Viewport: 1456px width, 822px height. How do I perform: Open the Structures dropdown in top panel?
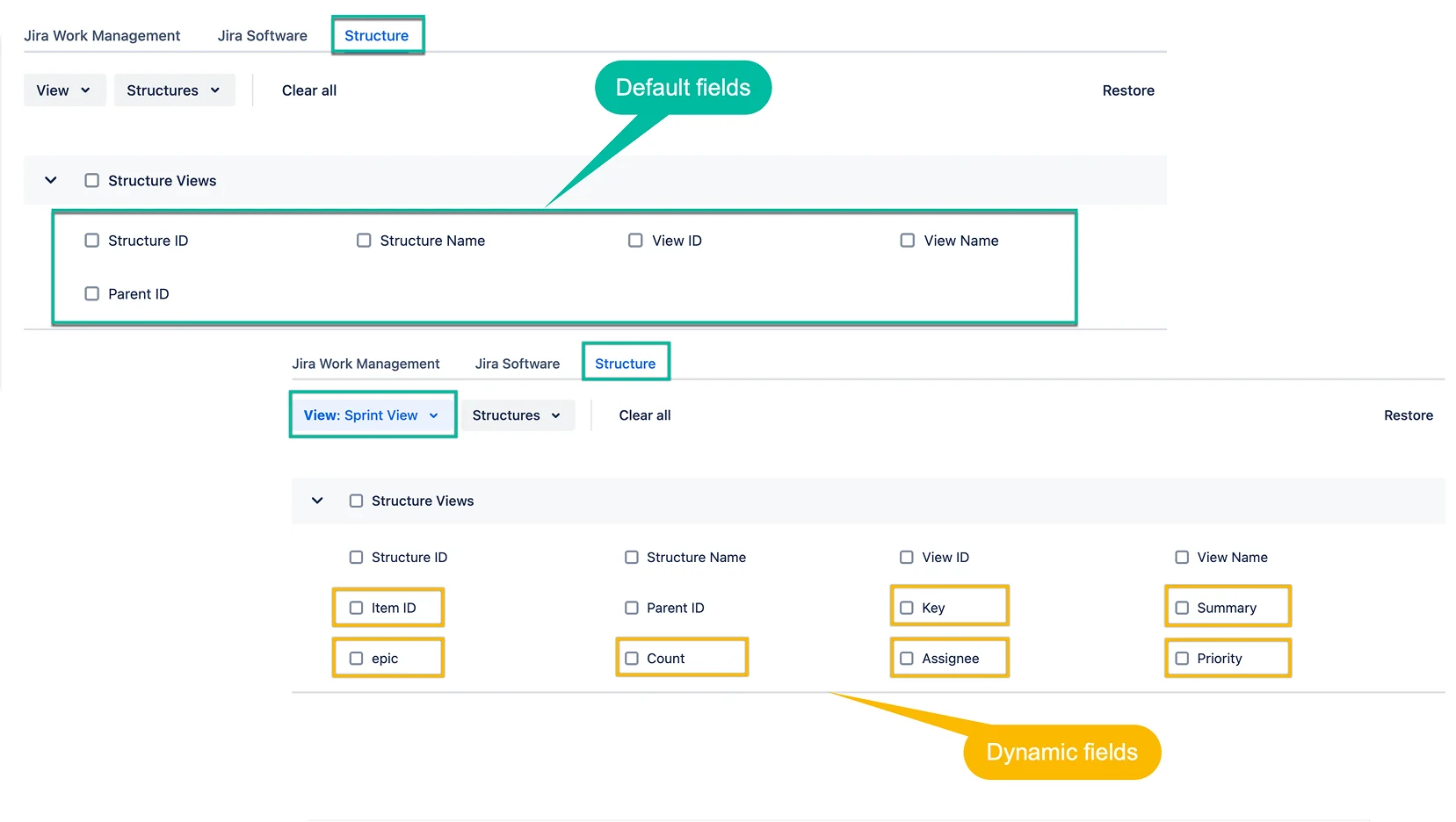pyautogui.click(x=174, y=90)
